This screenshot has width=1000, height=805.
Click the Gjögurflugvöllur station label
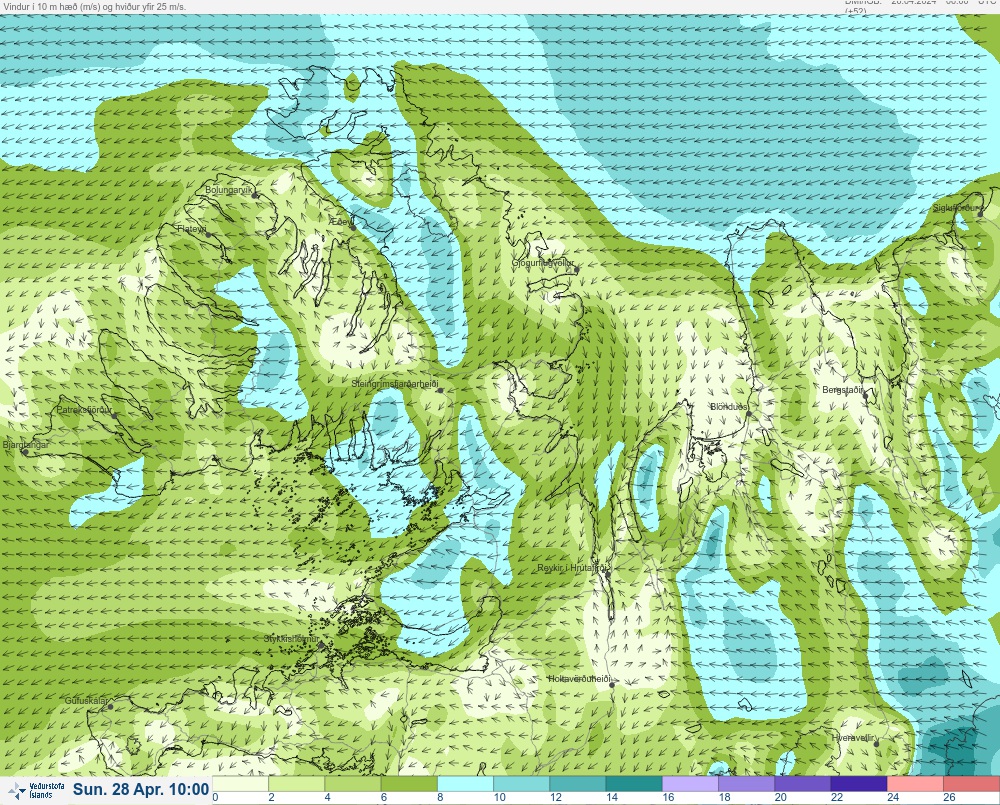[x=543, y=263]
